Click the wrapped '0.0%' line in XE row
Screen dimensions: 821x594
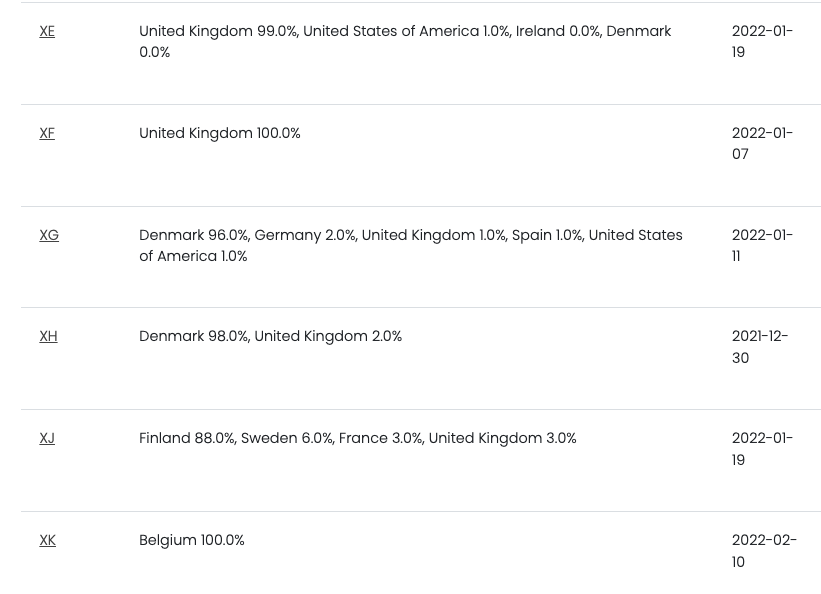154,52
